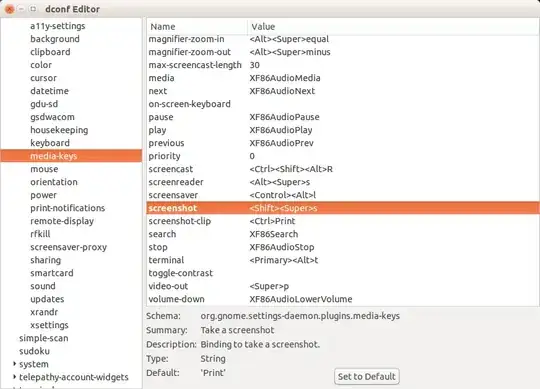Viewport: 540px width, 389px height.
Task: Click the Value column header
Action: [393, 27]
